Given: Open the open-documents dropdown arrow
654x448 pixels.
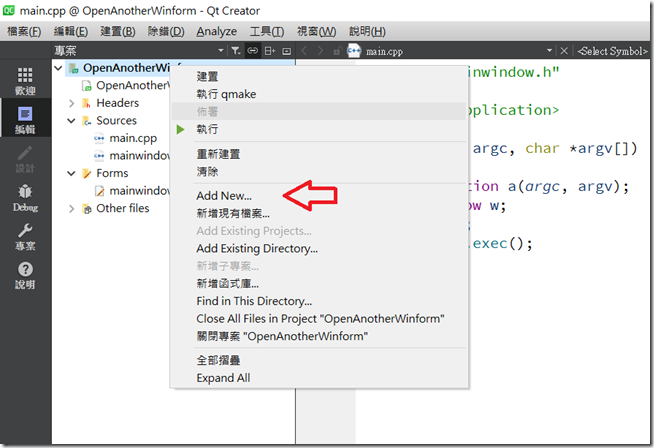Looking at the screenshot, I should click(549, 51).
